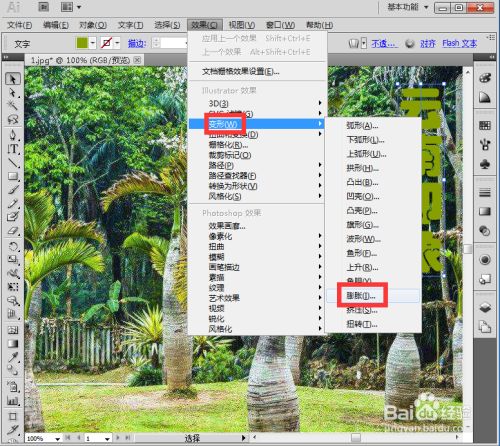Select the Selection tool black arrow

coord(13,79)
